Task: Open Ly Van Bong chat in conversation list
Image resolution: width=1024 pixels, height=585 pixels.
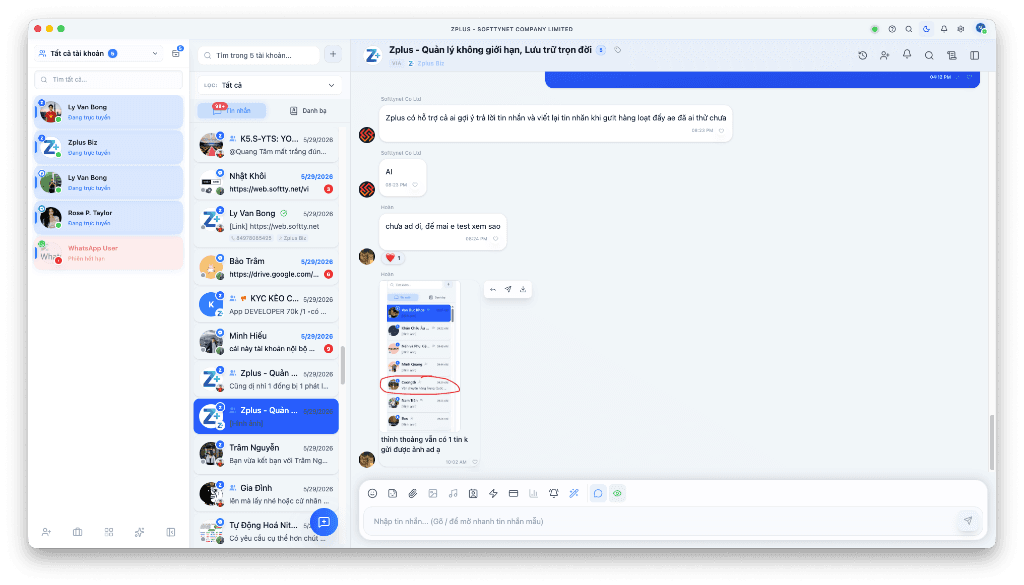Action: (x=266, y=225)
